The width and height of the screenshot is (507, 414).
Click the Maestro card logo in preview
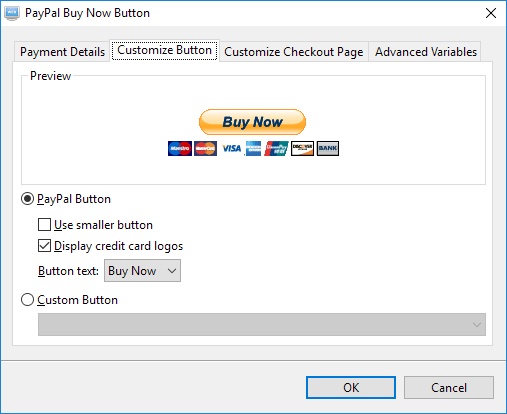[180, 148]
